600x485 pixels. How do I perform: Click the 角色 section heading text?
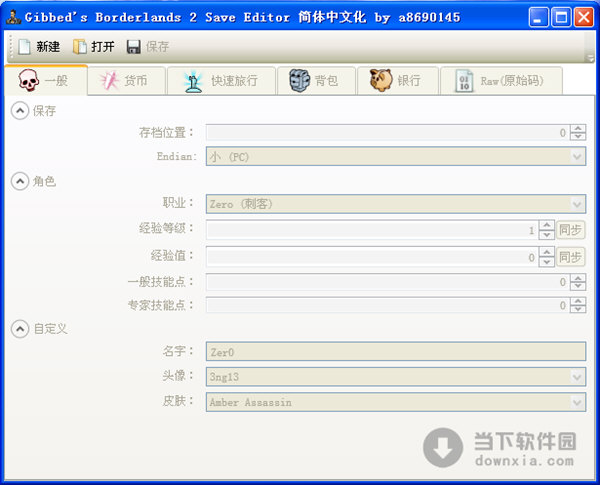(x=44, y=181)
